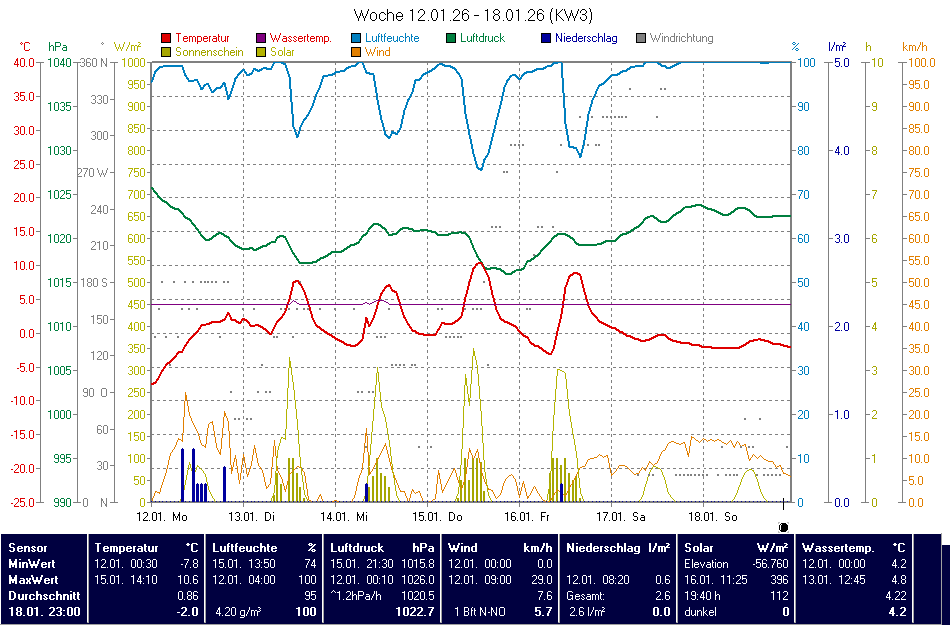Click the Wassertemp. column header in table

pos(838,548)
